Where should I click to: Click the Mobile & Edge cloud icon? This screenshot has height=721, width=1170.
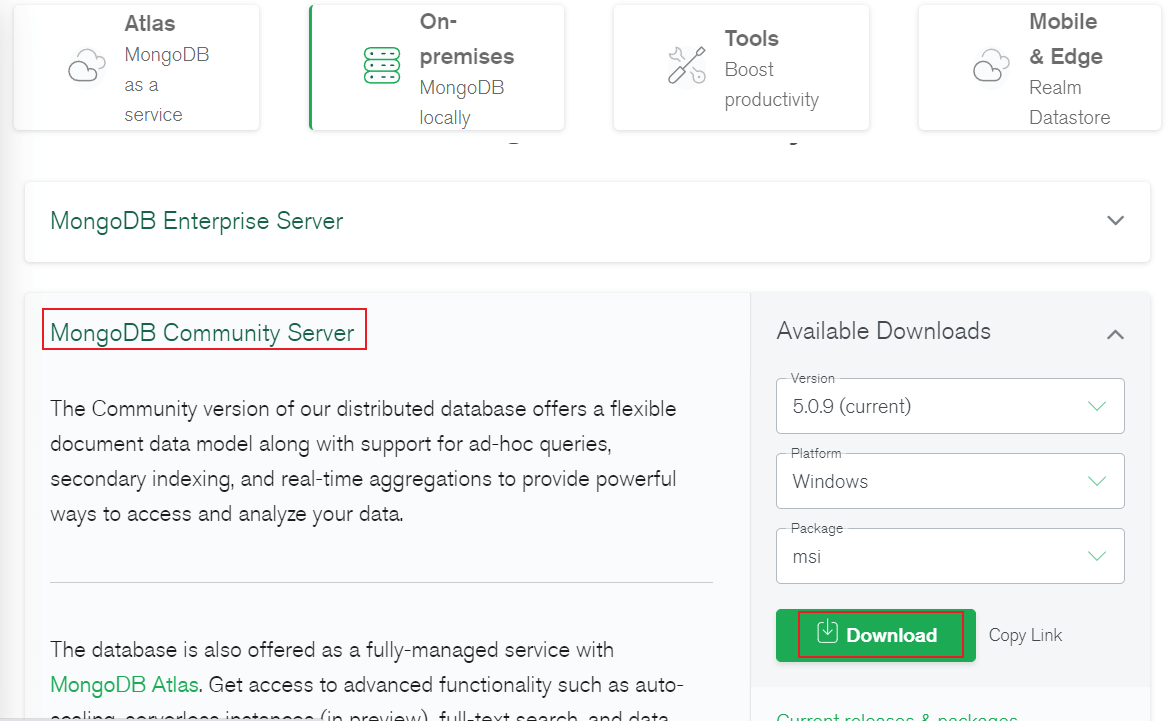point(991,66)
